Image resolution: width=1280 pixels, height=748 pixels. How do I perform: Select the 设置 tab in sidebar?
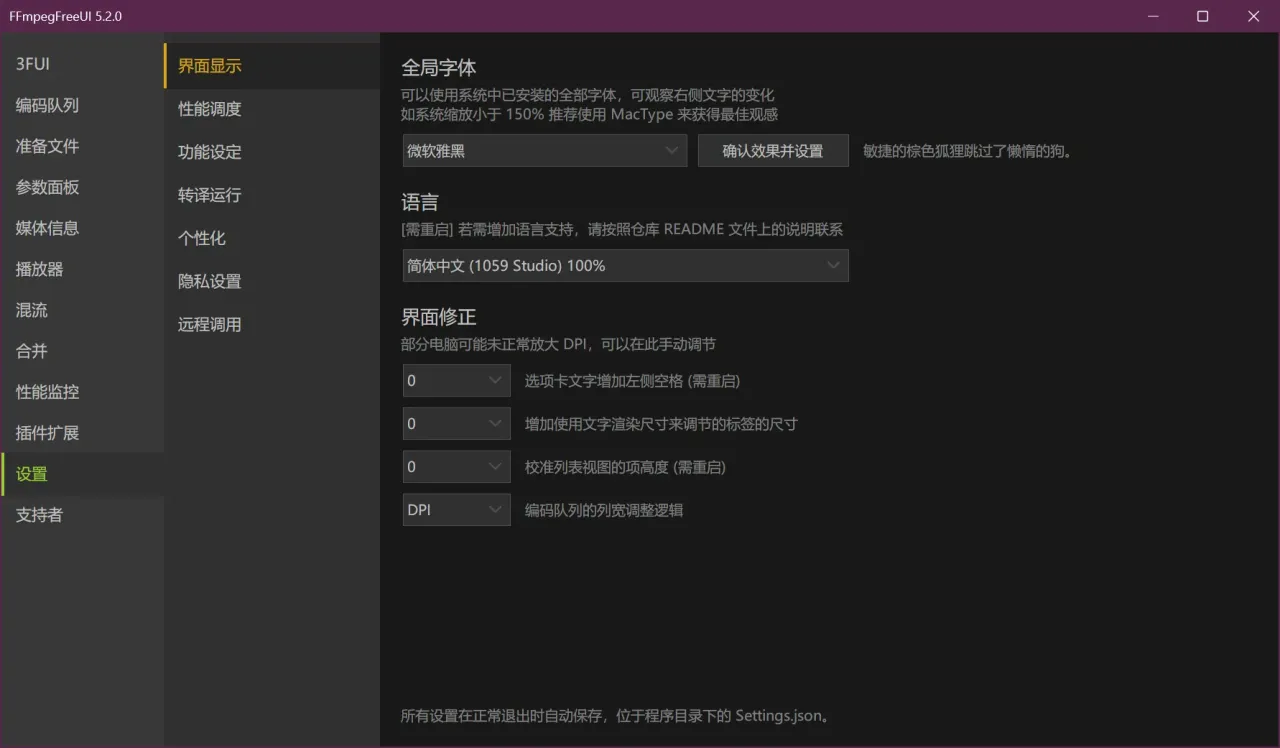pyautogui.click(x=82, y=474)
